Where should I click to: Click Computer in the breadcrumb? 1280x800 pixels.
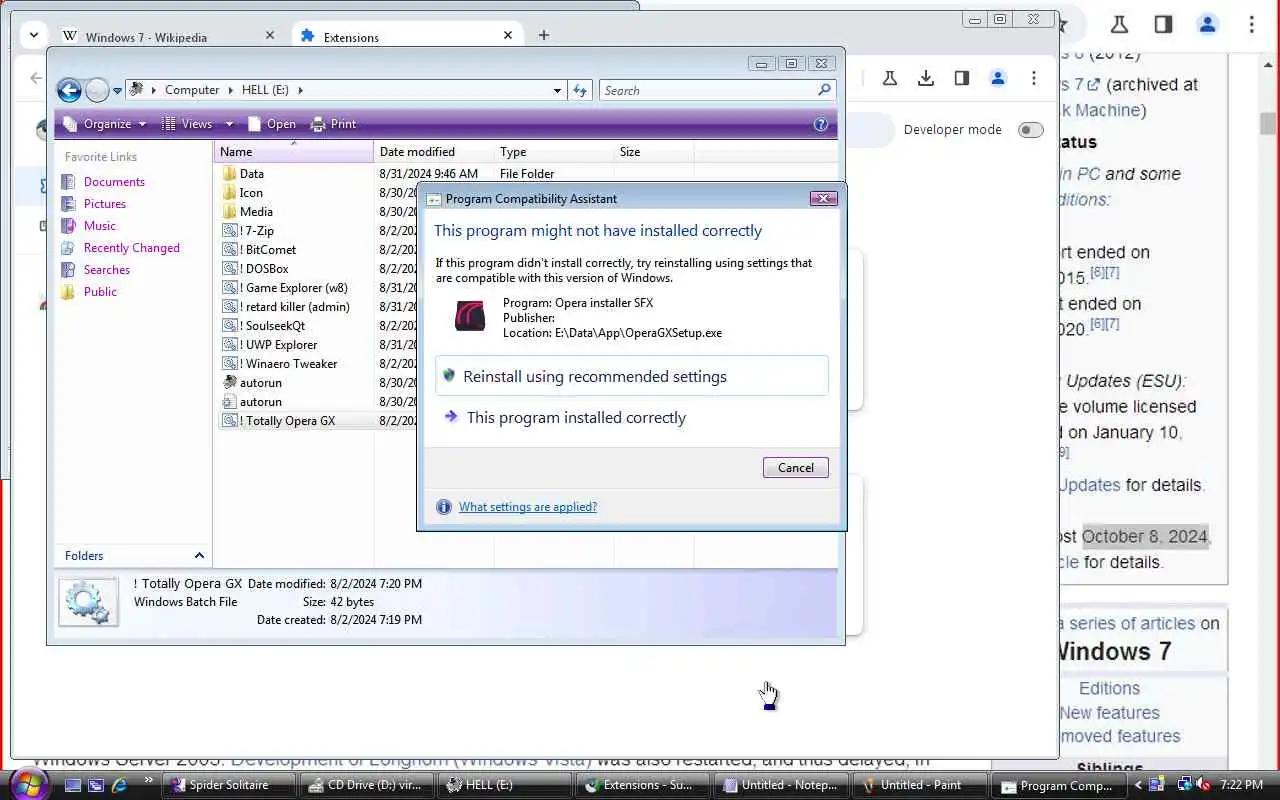click(x=192, y=90)
